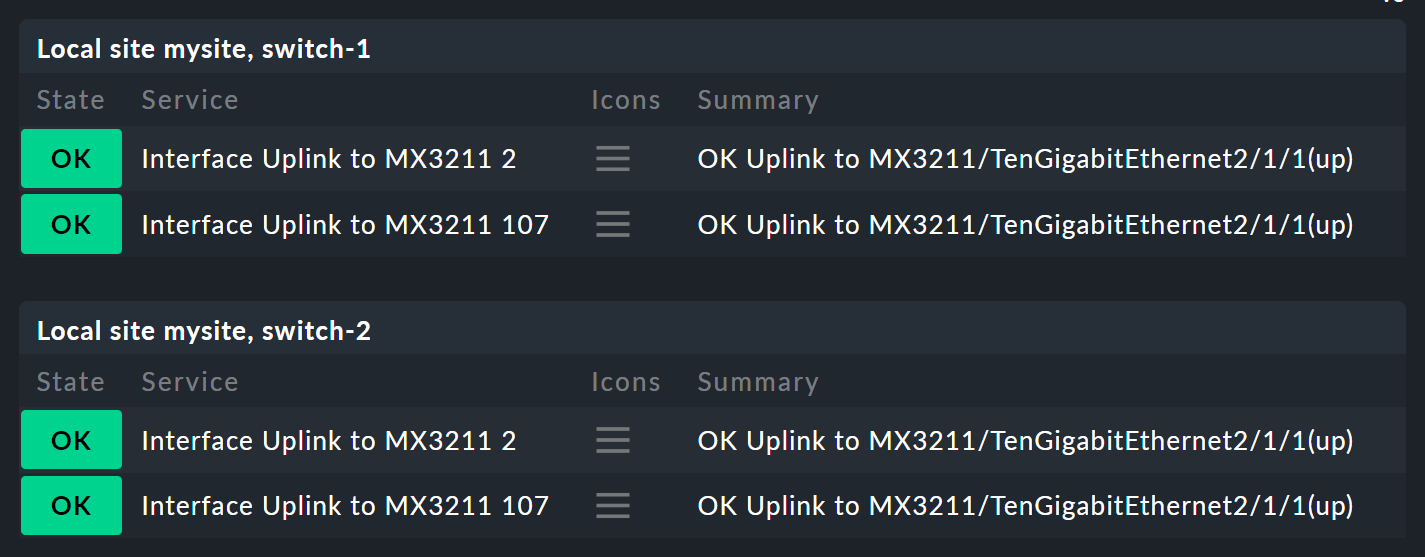Open action menu for switch-2 MX3211 107 interface
Viewport: 1425px width, 557px height.
pyautogui.click(x=613, y=506)
